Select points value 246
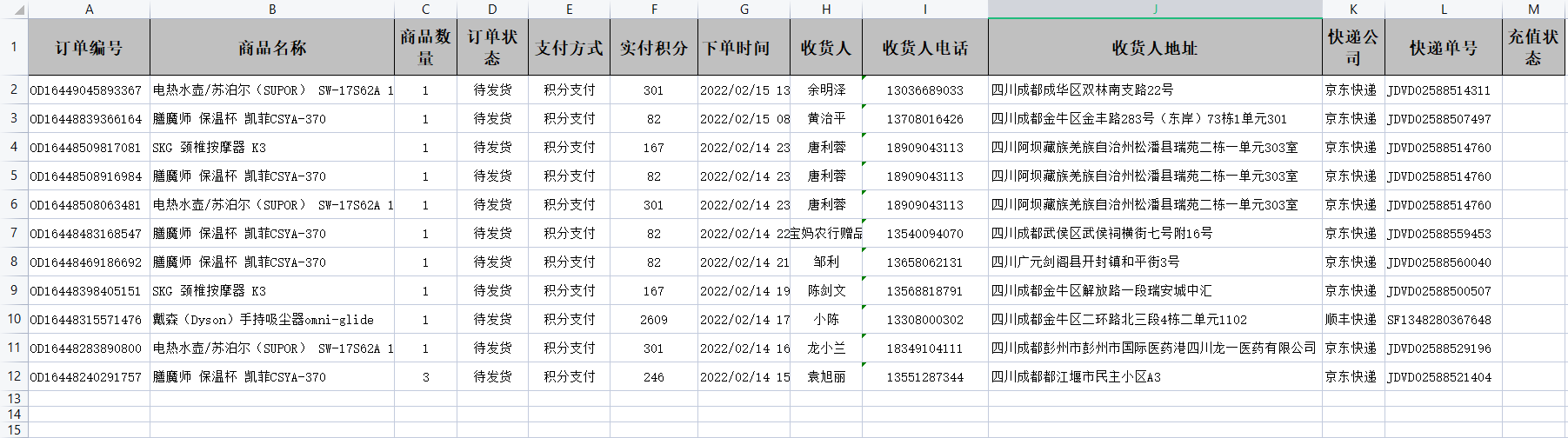The height and width of the screenshot is (438, 1568). 654,376
